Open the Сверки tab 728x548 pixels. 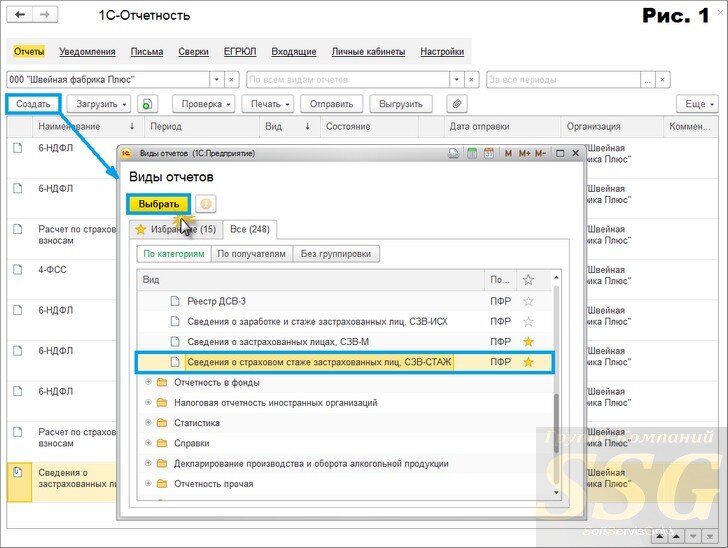click(x=193, y=52)
